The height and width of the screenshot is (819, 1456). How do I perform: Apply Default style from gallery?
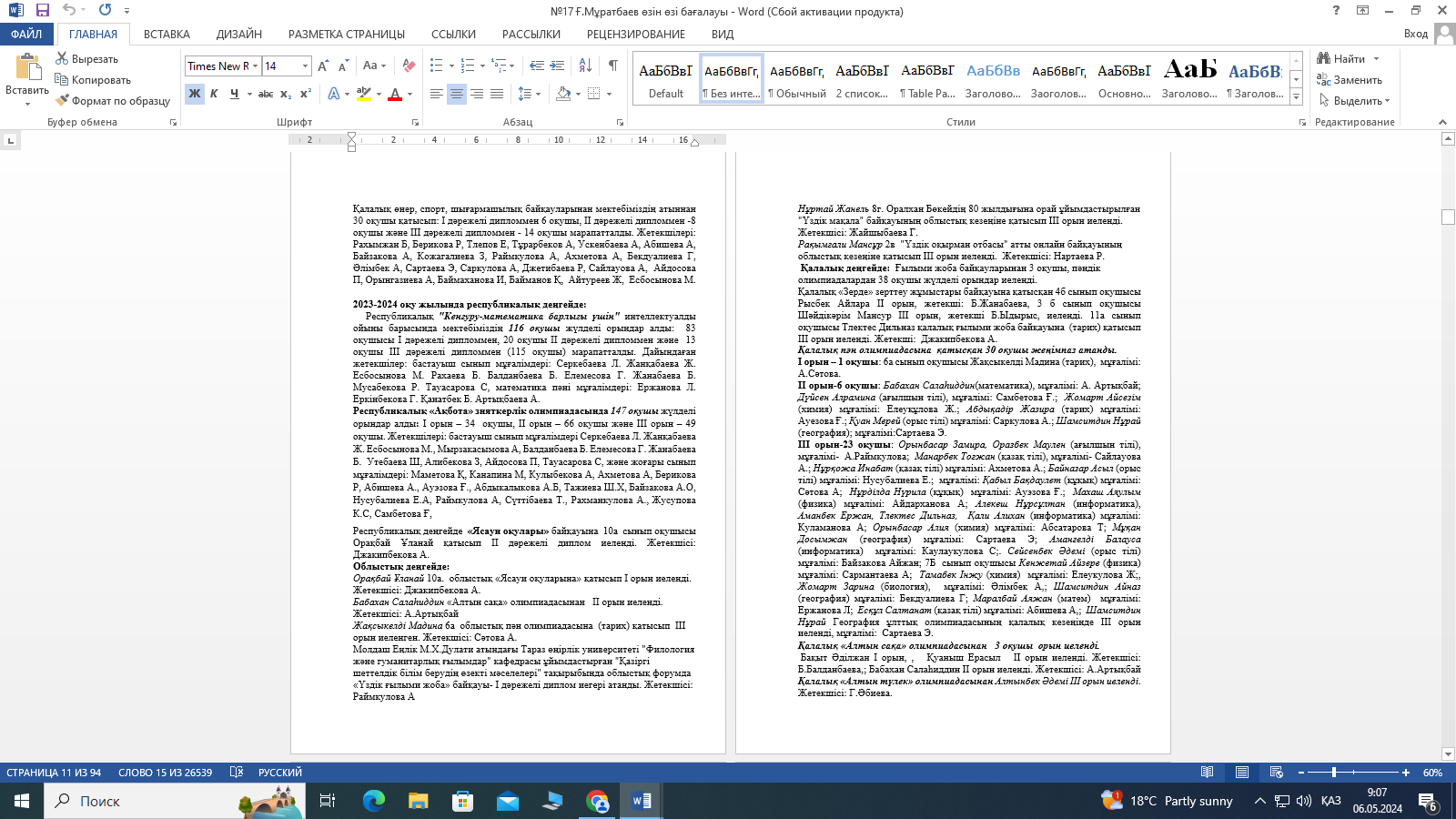point(666,80)
